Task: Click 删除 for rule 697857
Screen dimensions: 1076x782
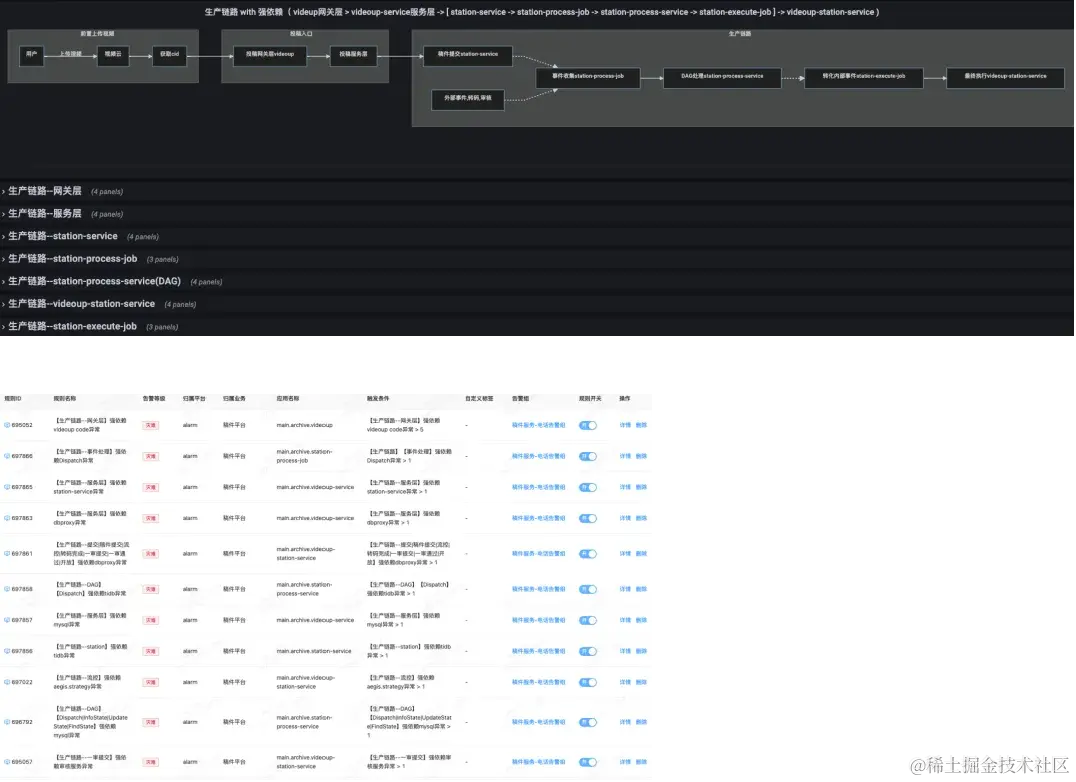Action: 641,620
